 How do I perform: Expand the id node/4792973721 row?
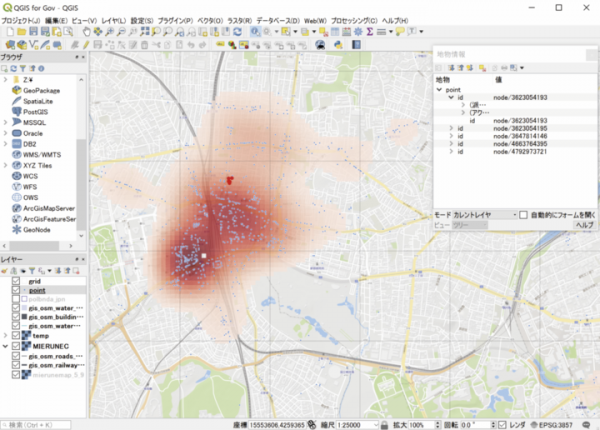point(452,152)
